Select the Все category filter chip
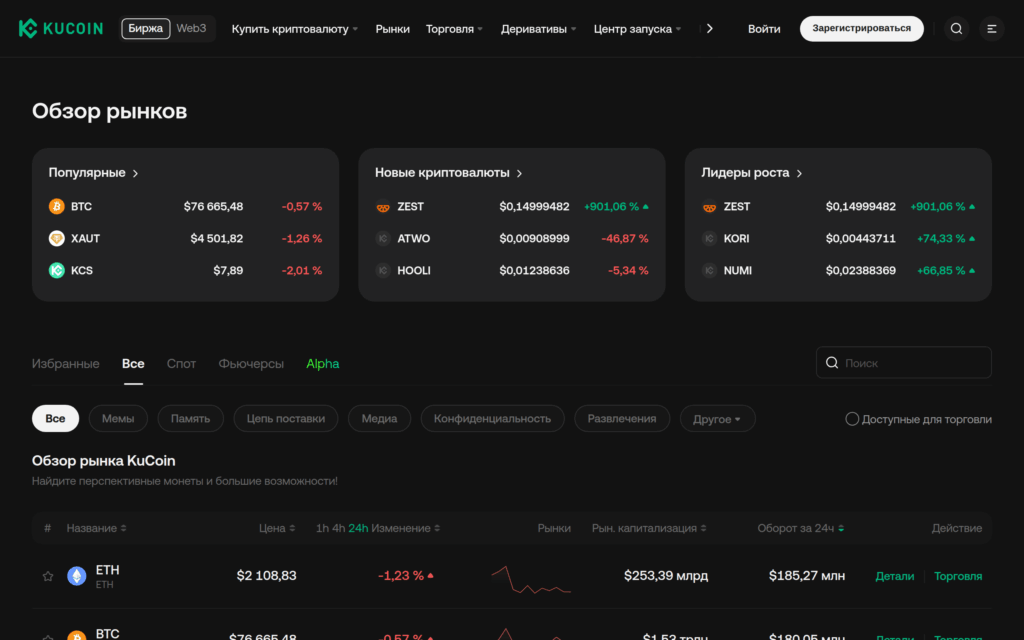The image size is (1024, 640). click(56, 419)
